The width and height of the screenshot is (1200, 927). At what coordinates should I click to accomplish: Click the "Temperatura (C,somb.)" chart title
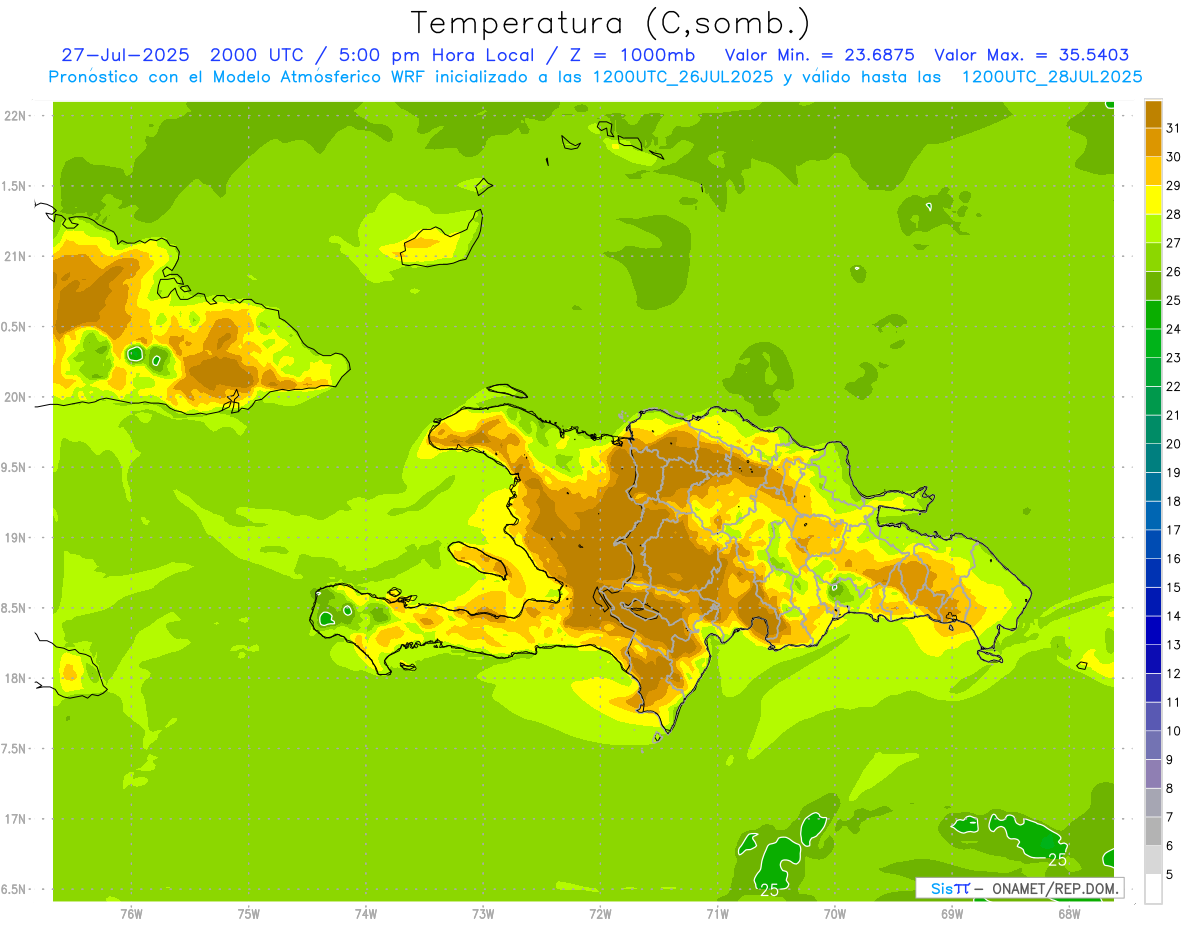click(x=610, y=22)
